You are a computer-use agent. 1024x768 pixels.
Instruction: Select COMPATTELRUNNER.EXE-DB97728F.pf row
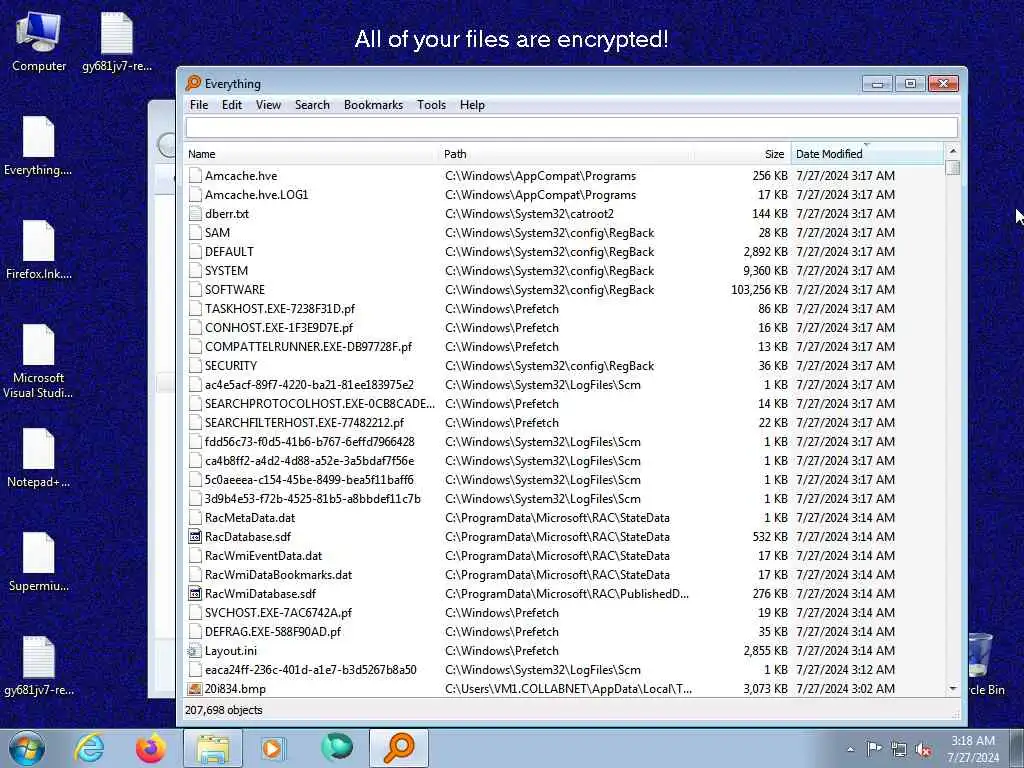564,347
